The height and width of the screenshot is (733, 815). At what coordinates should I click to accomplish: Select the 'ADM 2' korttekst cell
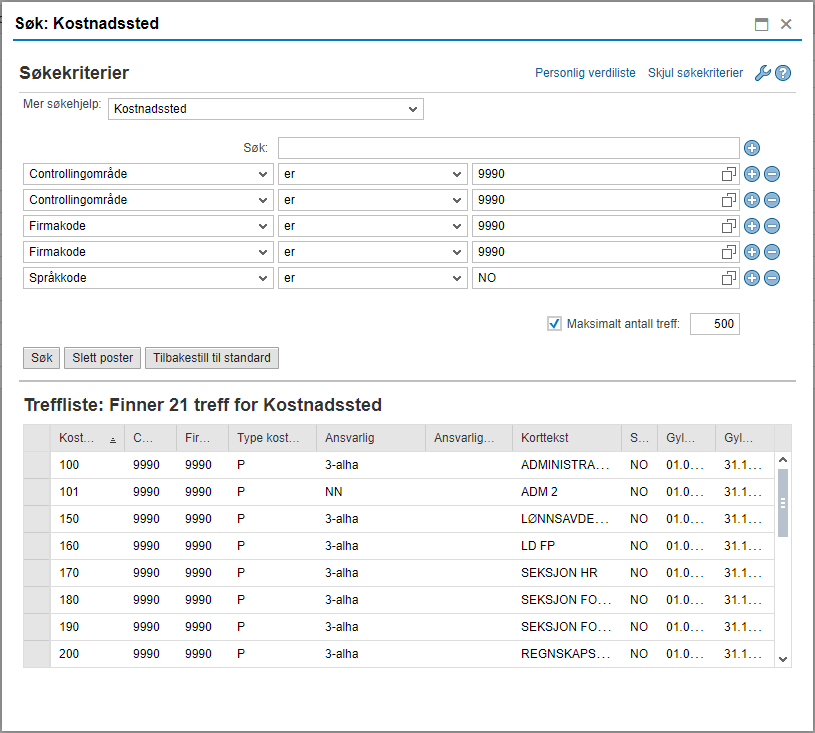click(567, 492)
